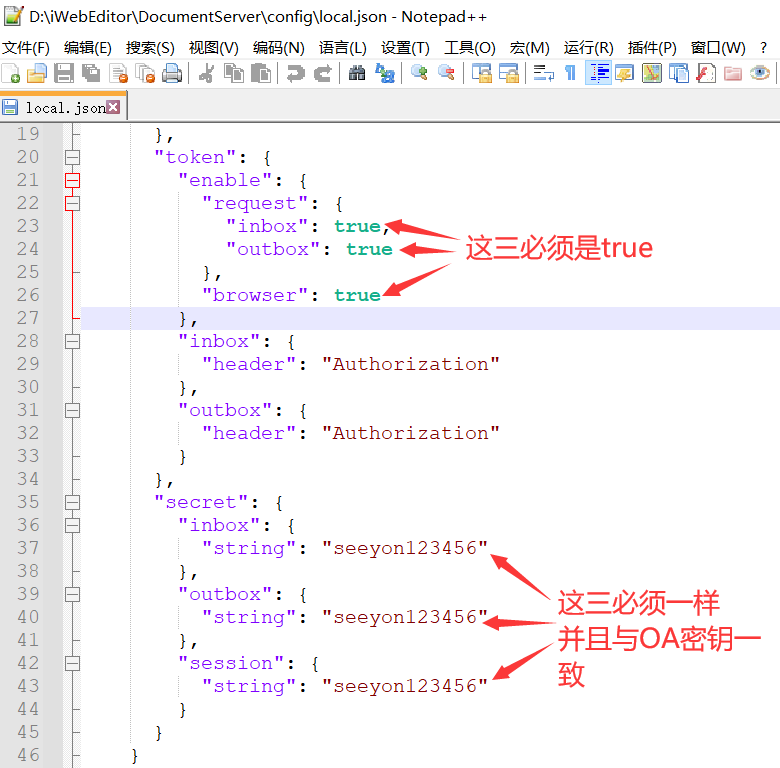Open the 窗口(W) menu

click(x=718, y=48)
